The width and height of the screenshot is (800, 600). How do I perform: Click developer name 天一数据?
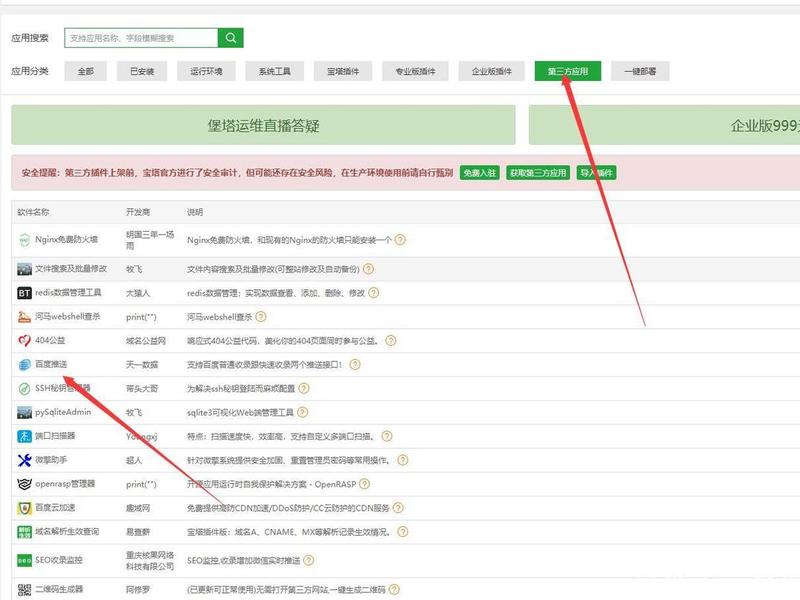(142, 365)
